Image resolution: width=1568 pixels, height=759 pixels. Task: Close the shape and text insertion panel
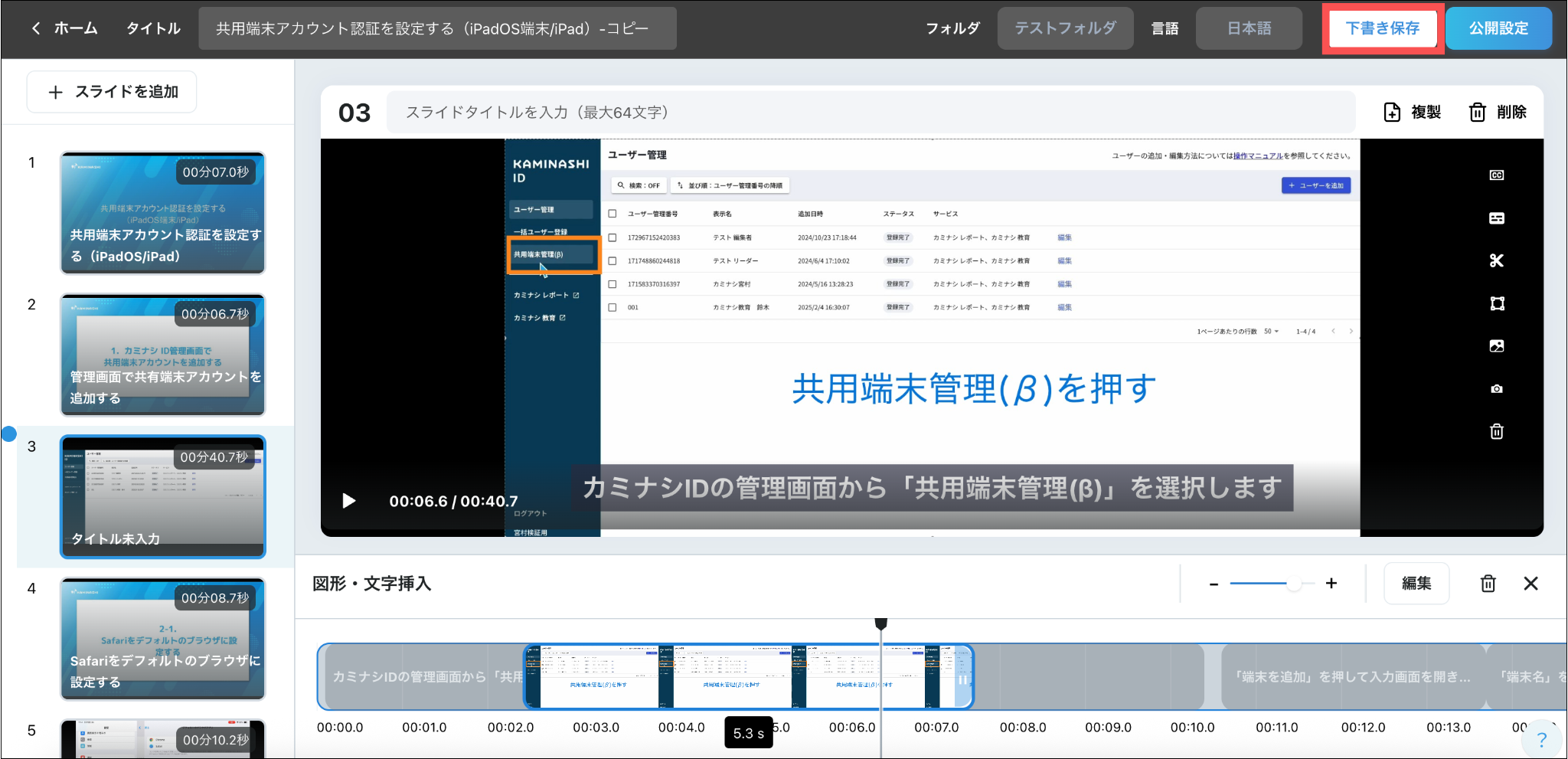[x=1531, y=584]
